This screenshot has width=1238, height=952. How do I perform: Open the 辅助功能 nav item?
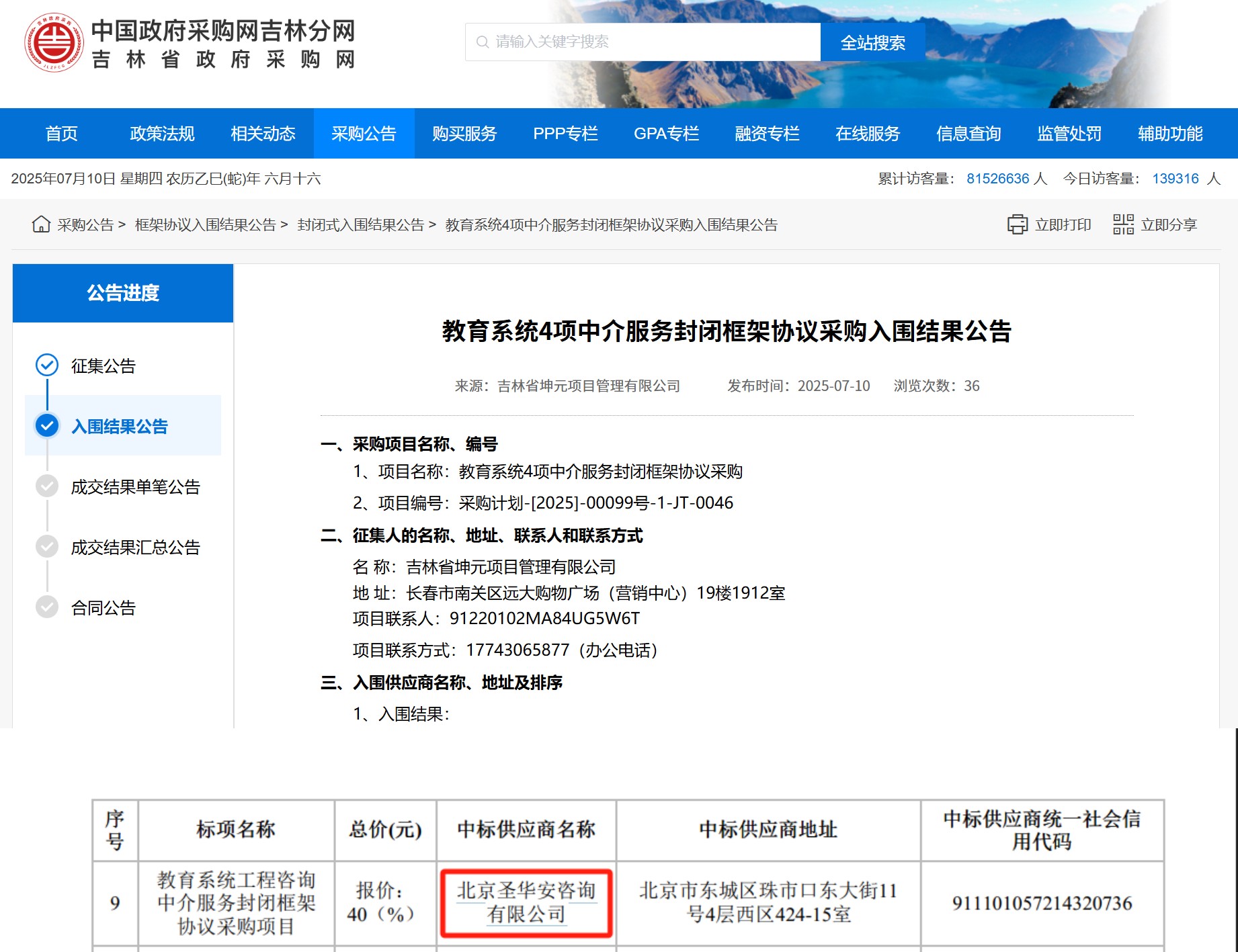(1170, 134)
